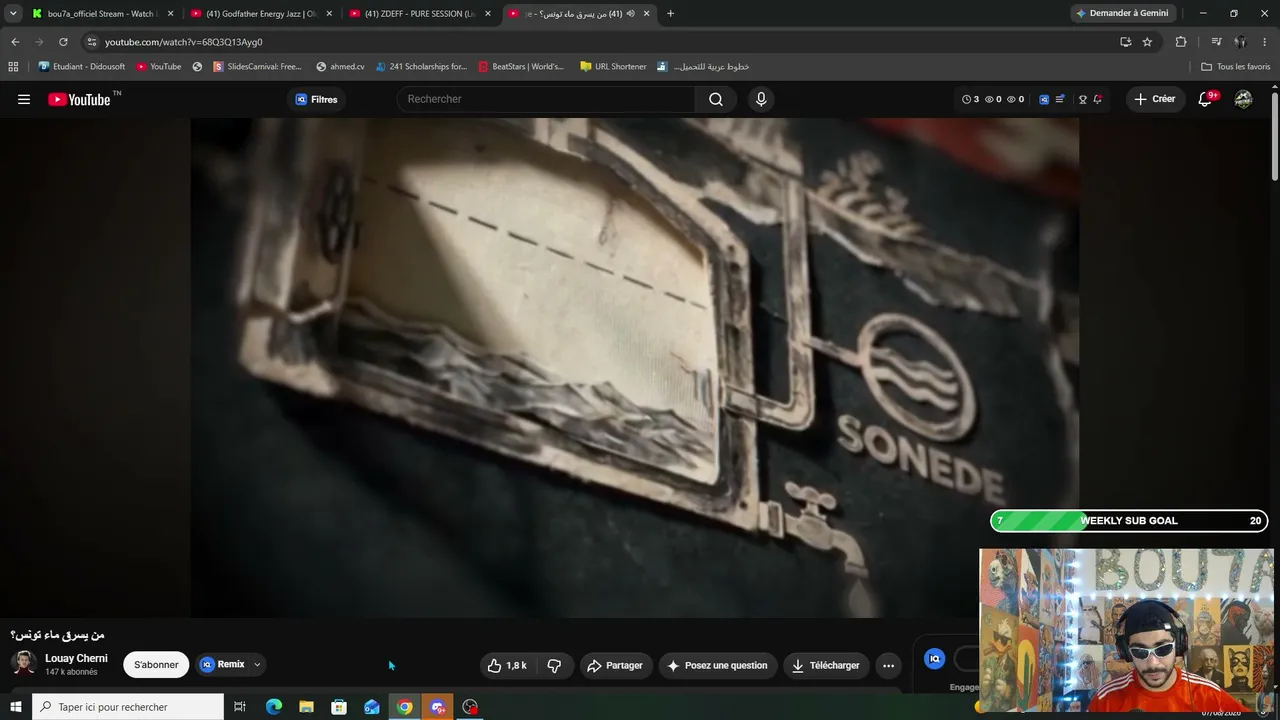
Task: Open the Windows Start menu
Action: [x=15, y=707]
